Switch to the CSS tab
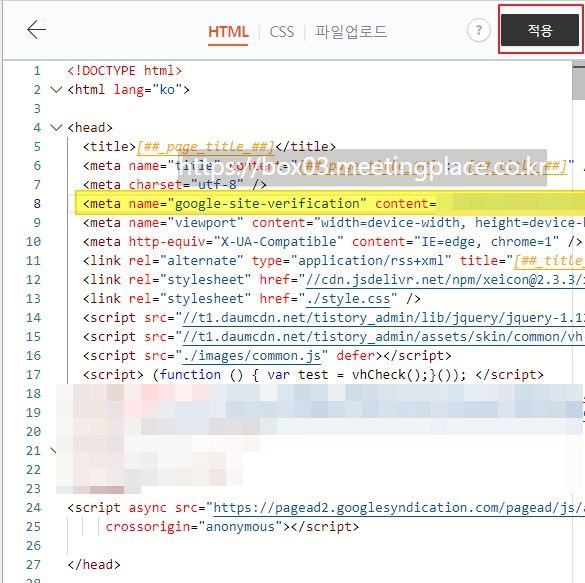This screenshot has width=585, height=583. coord(282,32)
